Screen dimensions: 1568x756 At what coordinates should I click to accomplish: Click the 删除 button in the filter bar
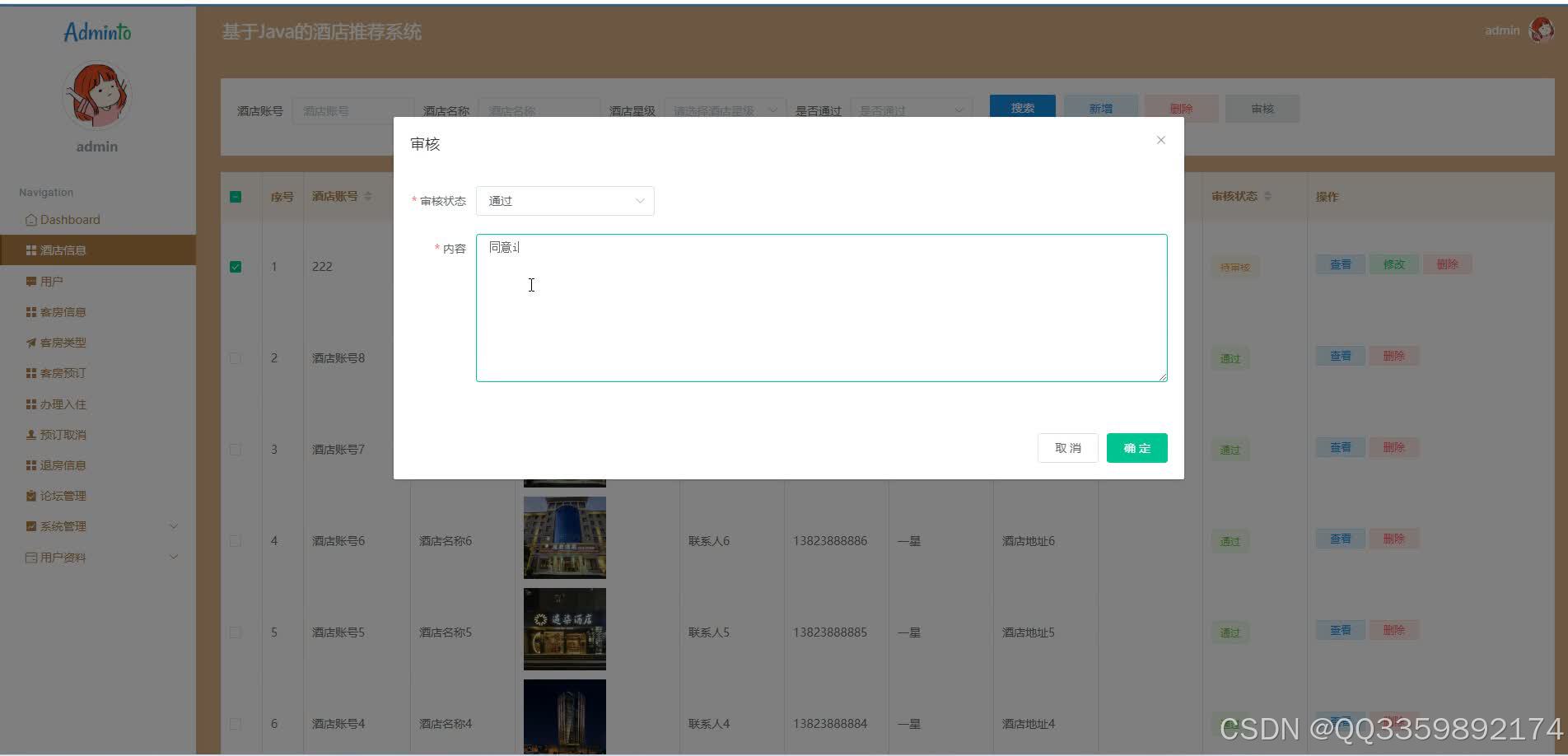coord(1181,108)
